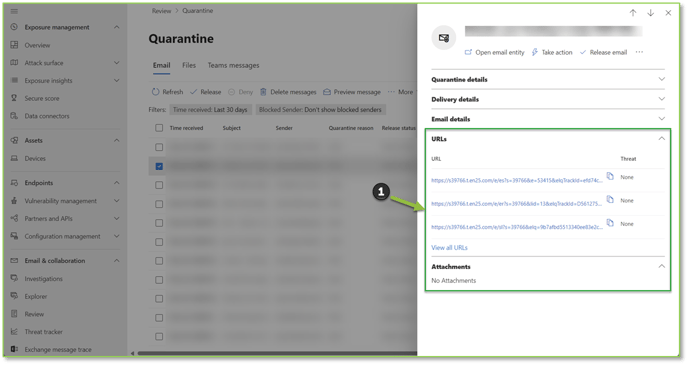Check the seventh email row checkbox
The height and width of the screenshot is (365, 688).
point(159,261)
